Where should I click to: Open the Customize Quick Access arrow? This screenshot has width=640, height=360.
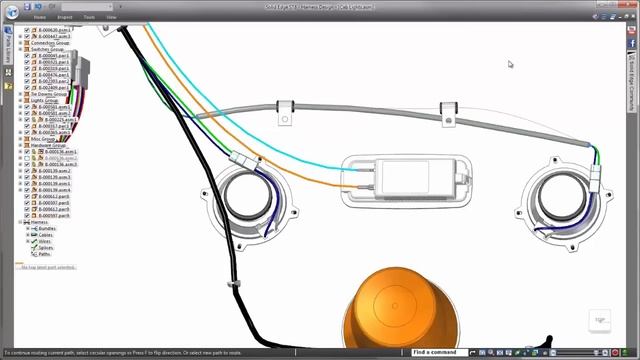pyautogui.click(x=120, y=7)
